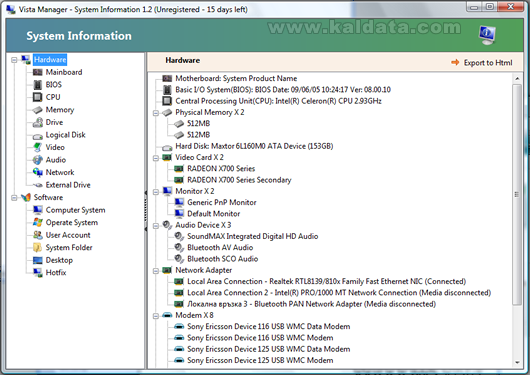Collapse the Software tree node in sidebar

click(x=14, y=198)
